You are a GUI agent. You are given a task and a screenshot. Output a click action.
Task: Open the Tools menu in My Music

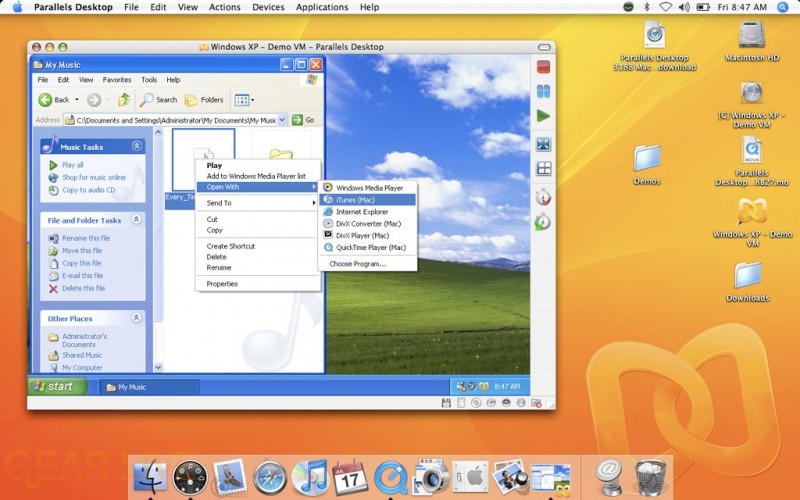149,80
